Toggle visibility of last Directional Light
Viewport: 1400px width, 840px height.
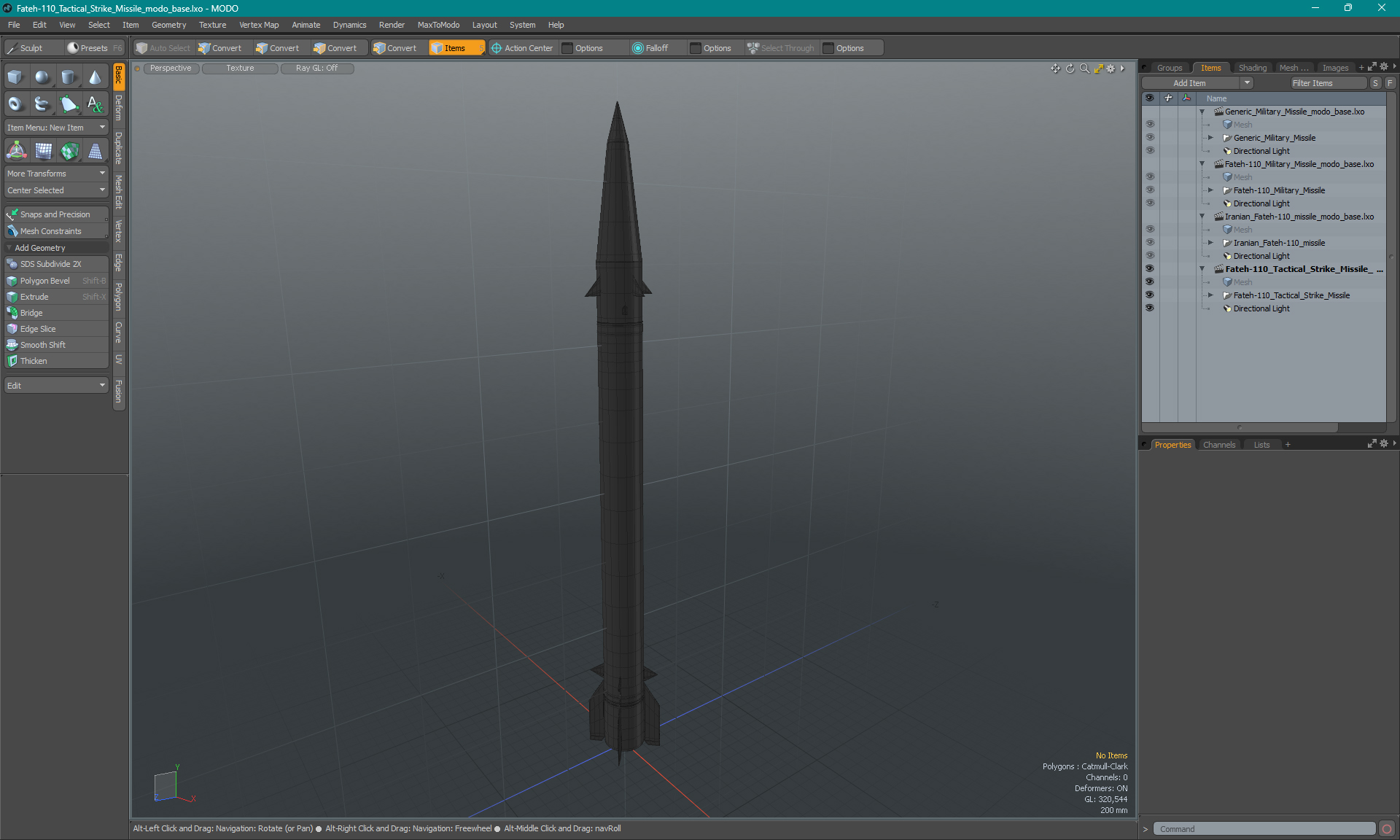point(1150,308)
